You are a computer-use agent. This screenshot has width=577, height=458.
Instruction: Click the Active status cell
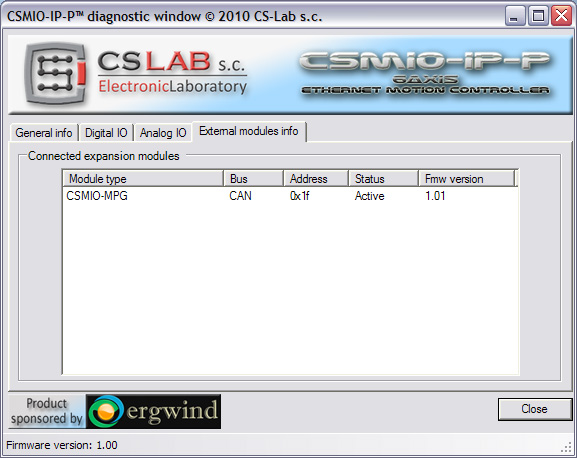(x=369, y=196)
